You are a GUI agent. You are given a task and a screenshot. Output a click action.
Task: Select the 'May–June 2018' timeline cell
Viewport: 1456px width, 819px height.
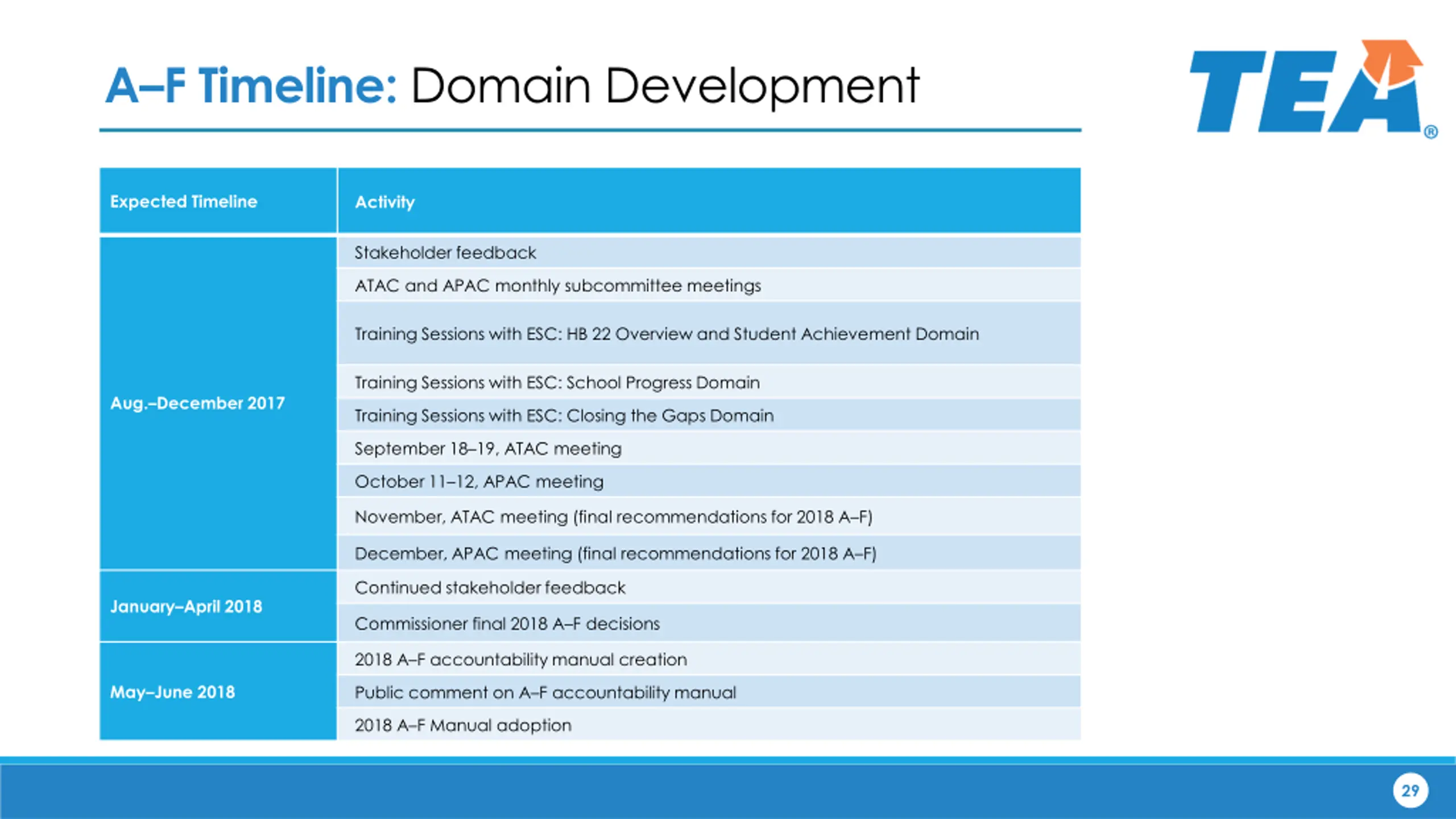pyautogui.click(x=218, y=692)
